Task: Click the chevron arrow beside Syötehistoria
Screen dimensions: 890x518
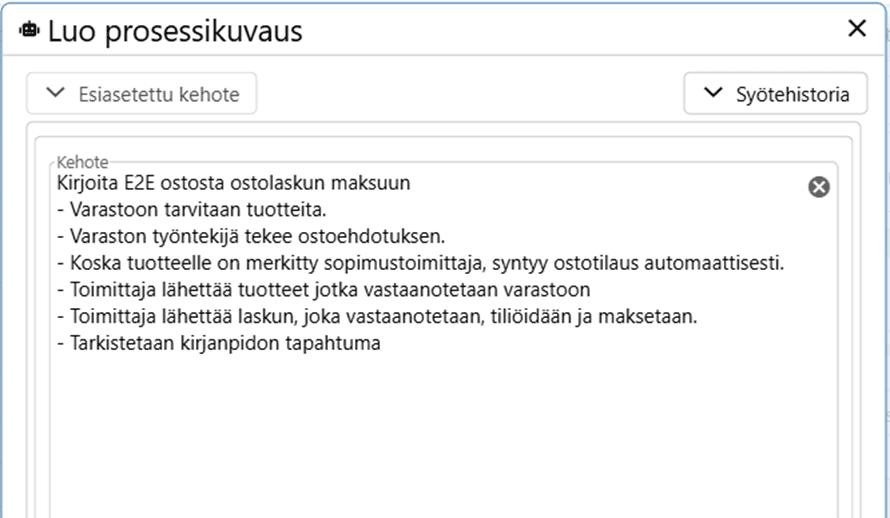Action: click(712, 94)
